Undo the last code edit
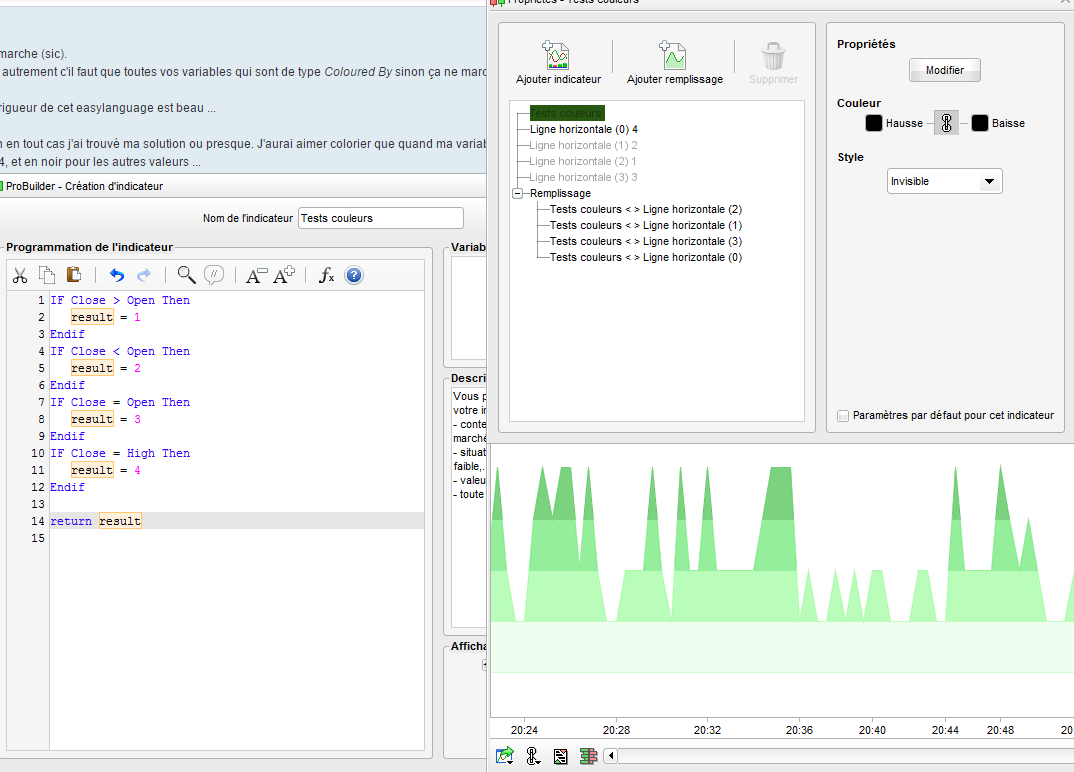The image size is (1074, 772). tap(117, 276)
